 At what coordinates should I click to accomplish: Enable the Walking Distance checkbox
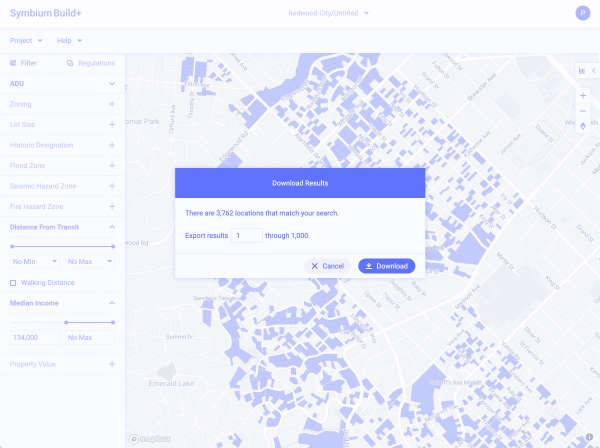[13, 283]
